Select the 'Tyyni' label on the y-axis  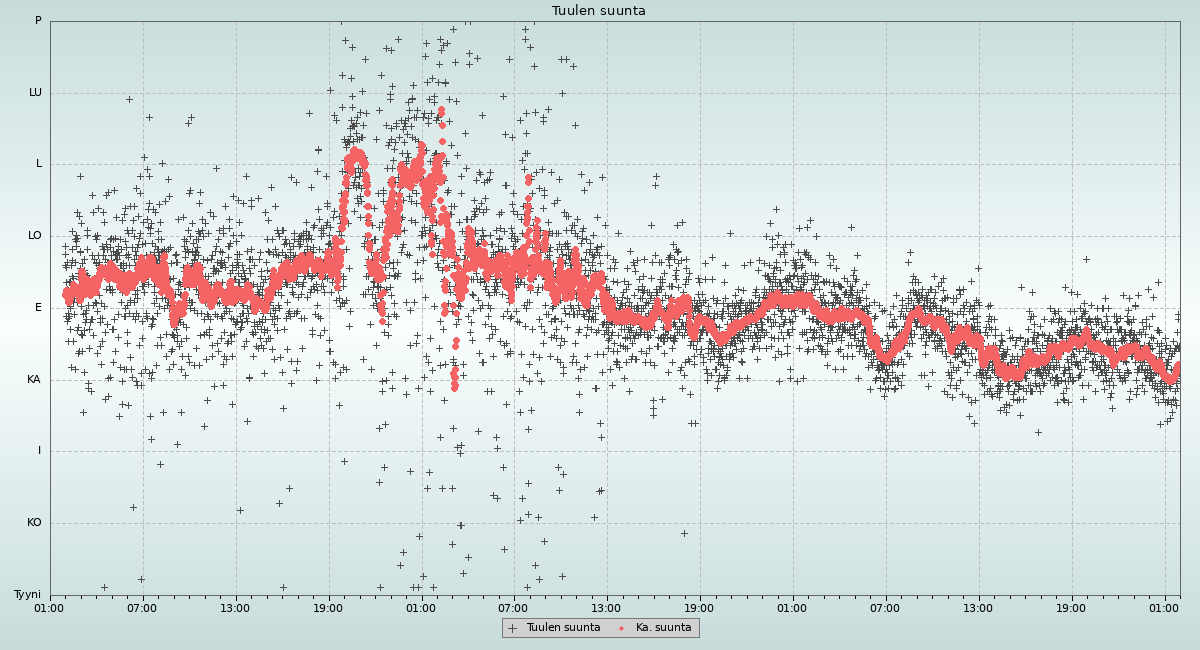click(x=27, y=595)
